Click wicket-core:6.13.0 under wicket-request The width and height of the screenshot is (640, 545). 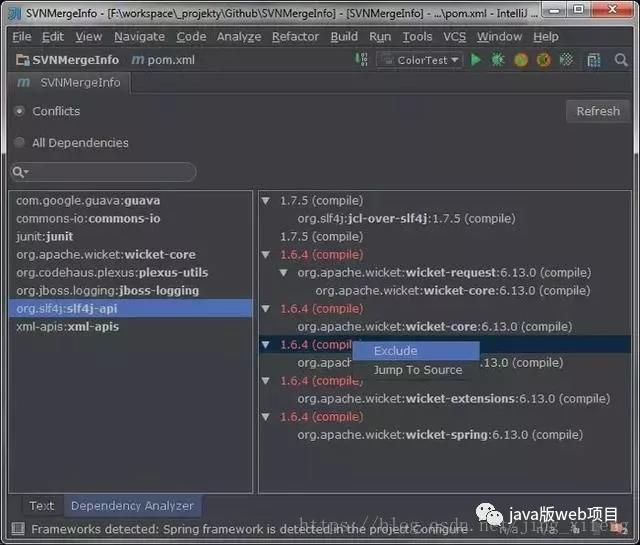coord(453,291)
